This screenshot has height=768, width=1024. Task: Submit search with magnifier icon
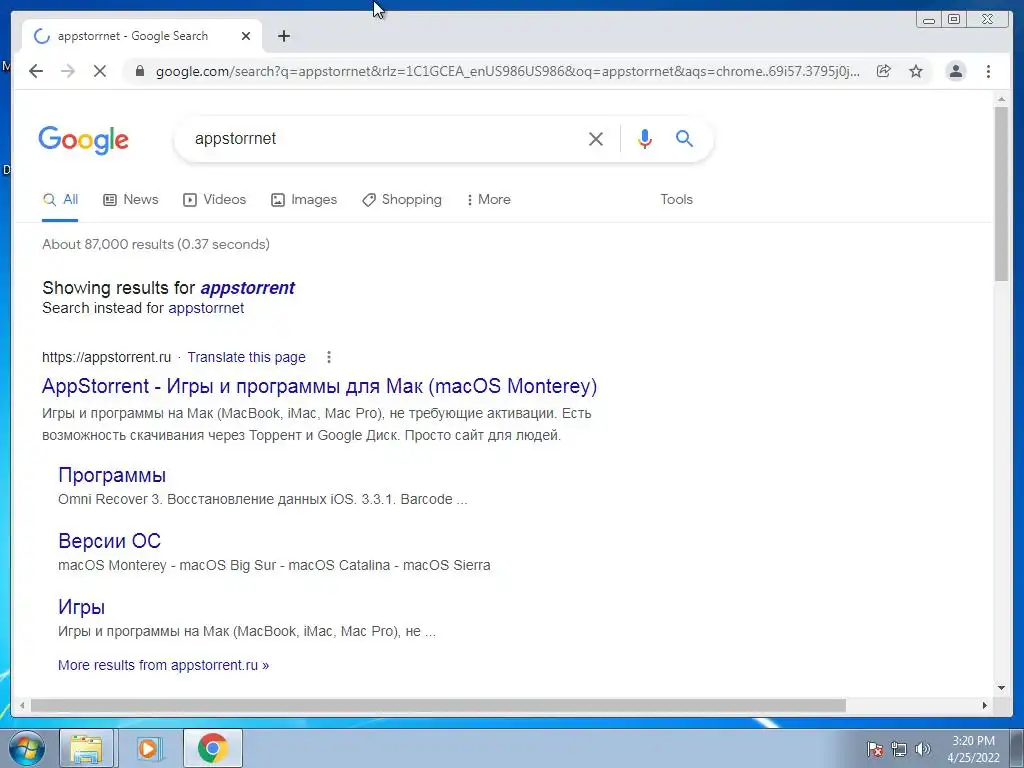[x=684, y=138]
